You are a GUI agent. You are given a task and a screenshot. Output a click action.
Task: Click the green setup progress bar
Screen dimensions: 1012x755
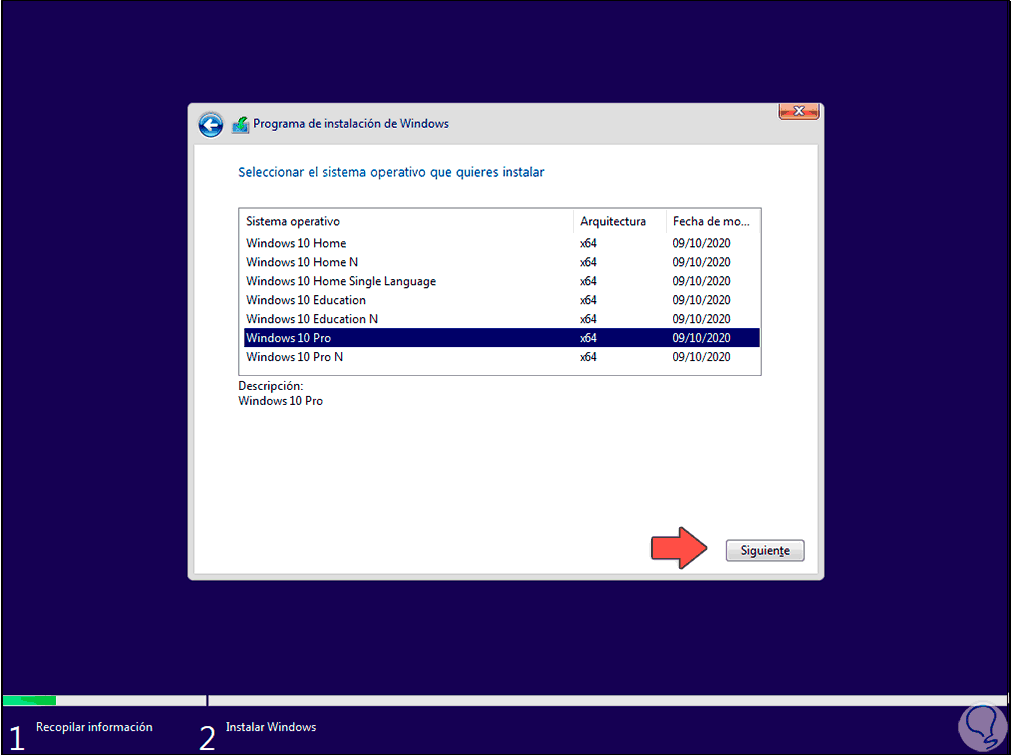[x=29, y=701]
